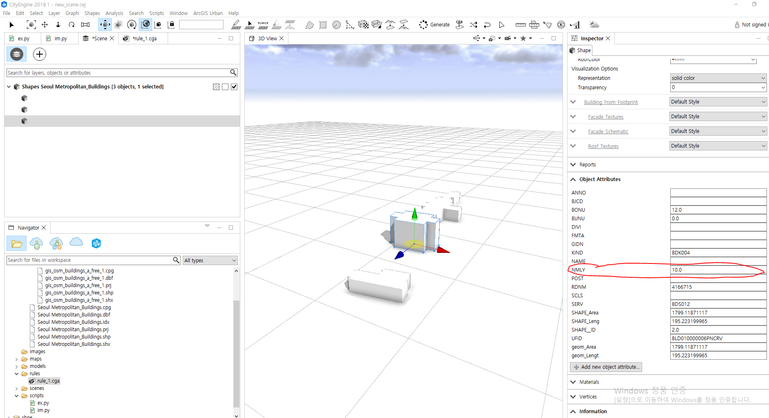Image resolution: width=769 pixels, height=418 pixels.
Task: Open the 3D View bookmarks star icon
Action: tap(524, 38)
